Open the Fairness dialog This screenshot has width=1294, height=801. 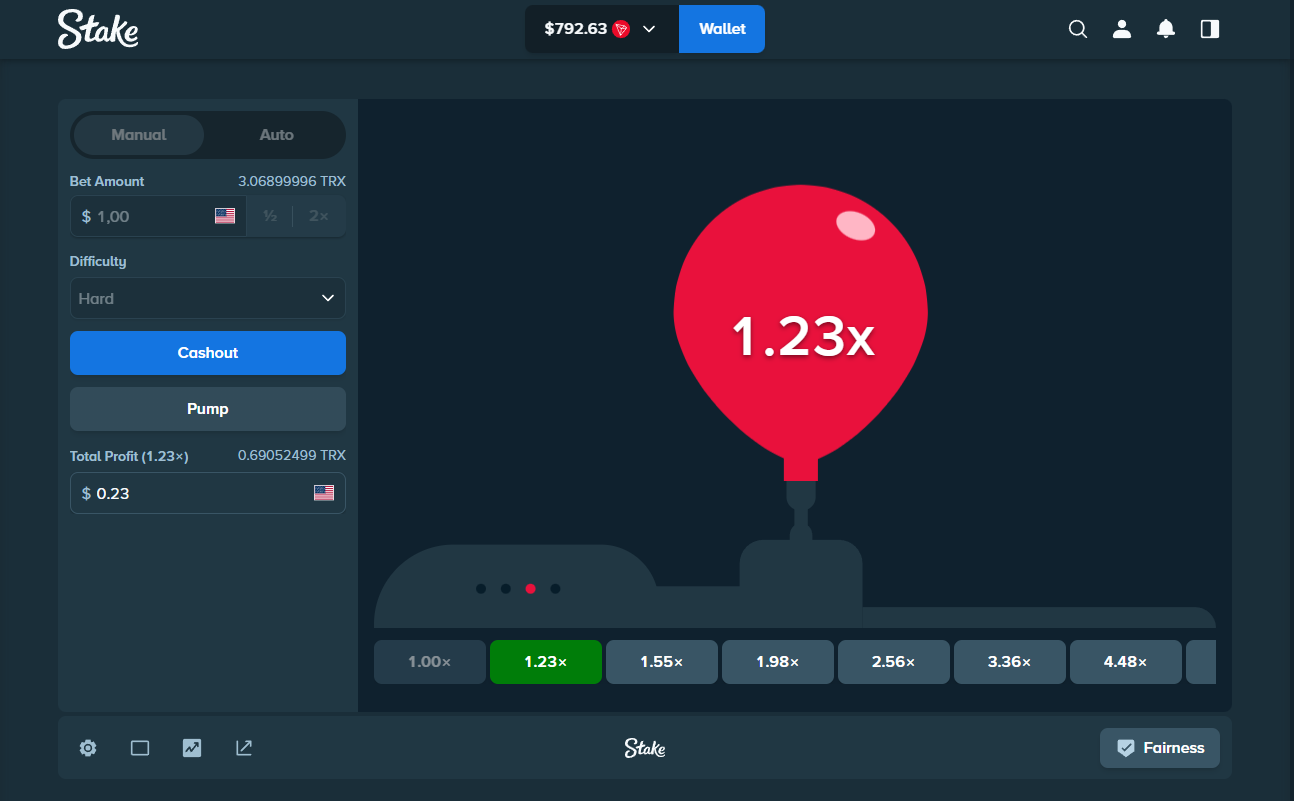(x=1160, y=748)
